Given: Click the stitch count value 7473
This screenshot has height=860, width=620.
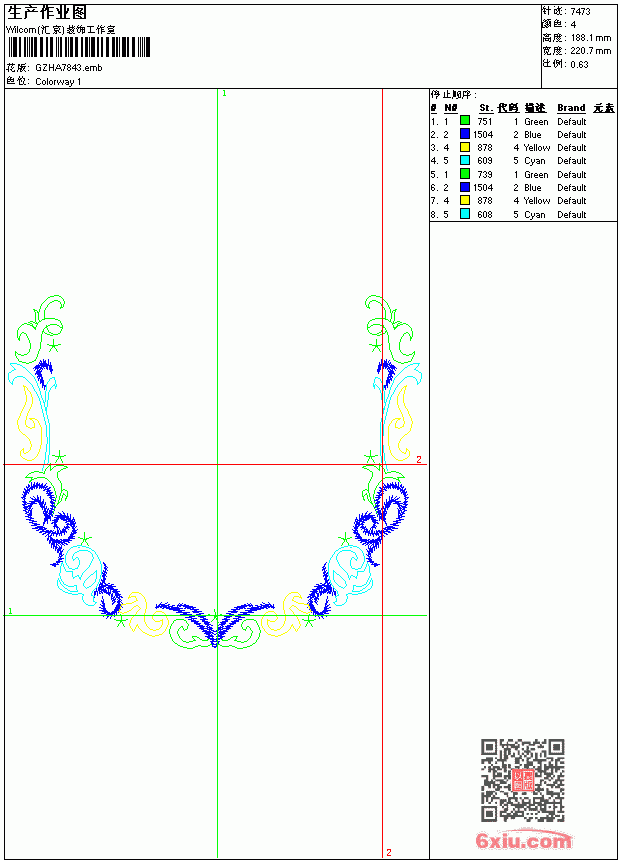Looking at the screenshot, I should [x=580, y=12].
